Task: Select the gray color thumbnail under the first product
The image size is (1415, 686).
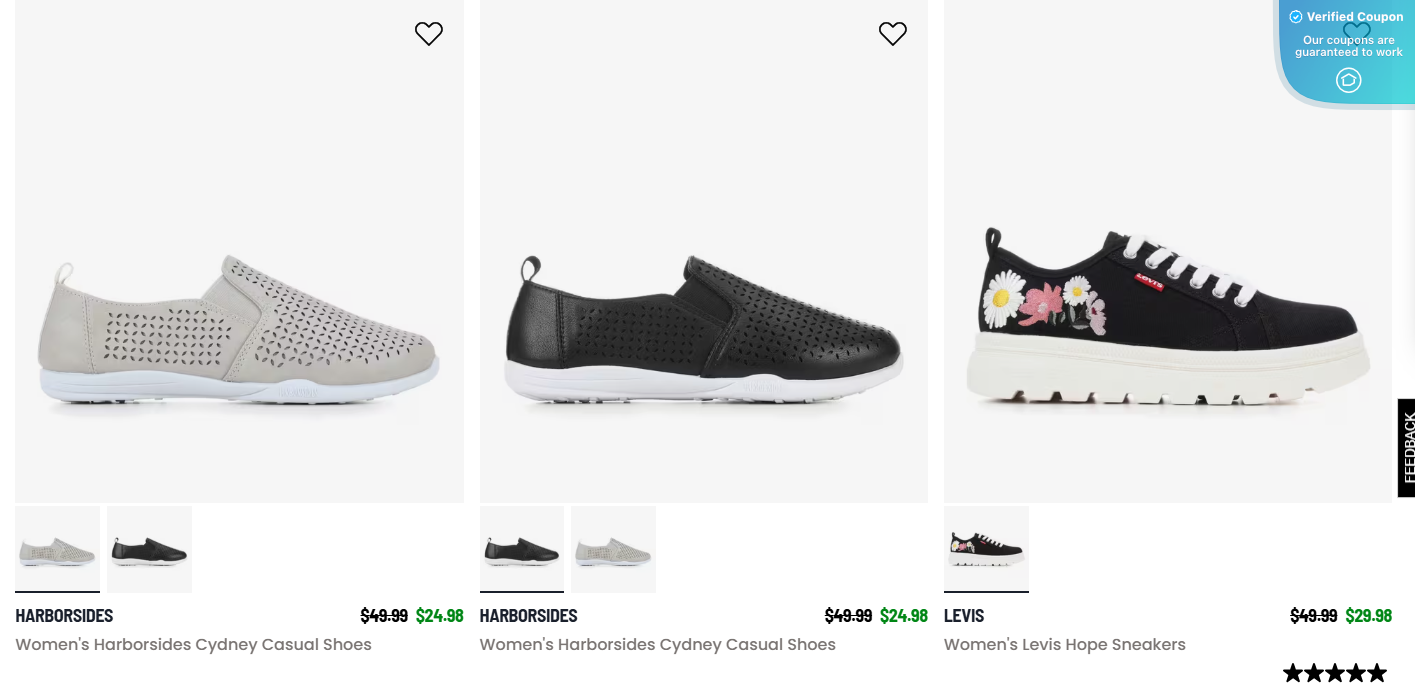Action: point(58,549)
